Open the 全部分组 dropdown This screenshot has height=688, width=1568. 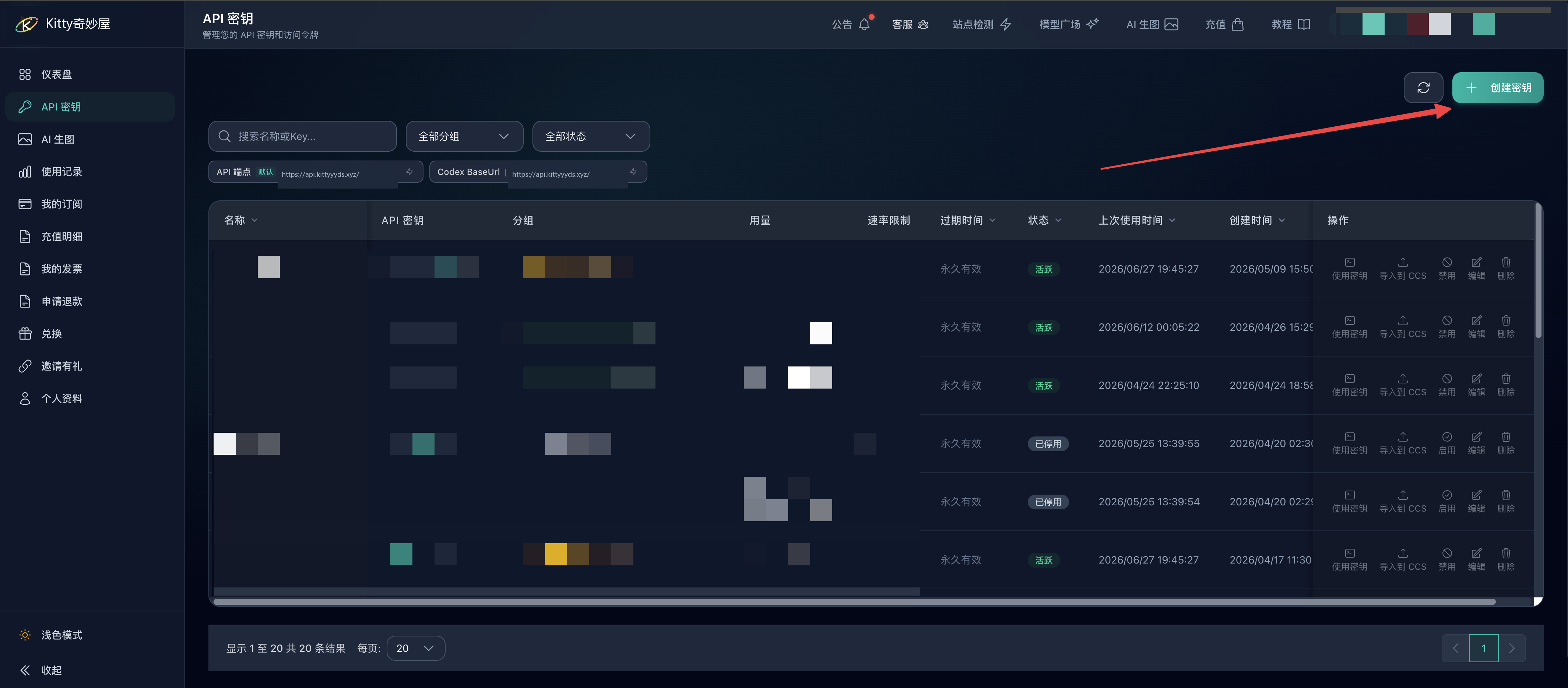tap(464, 136)
